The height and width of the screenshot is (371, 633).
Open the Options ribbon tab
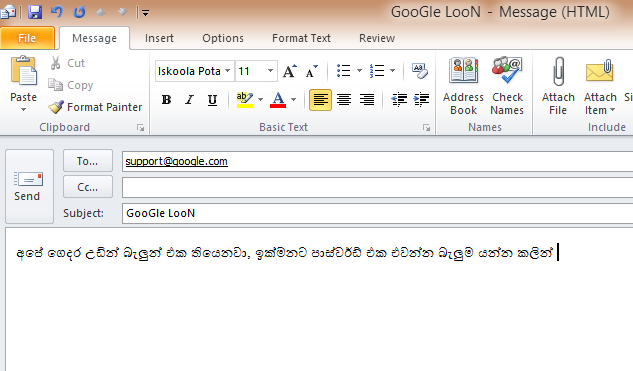click(x=223, y=38)
